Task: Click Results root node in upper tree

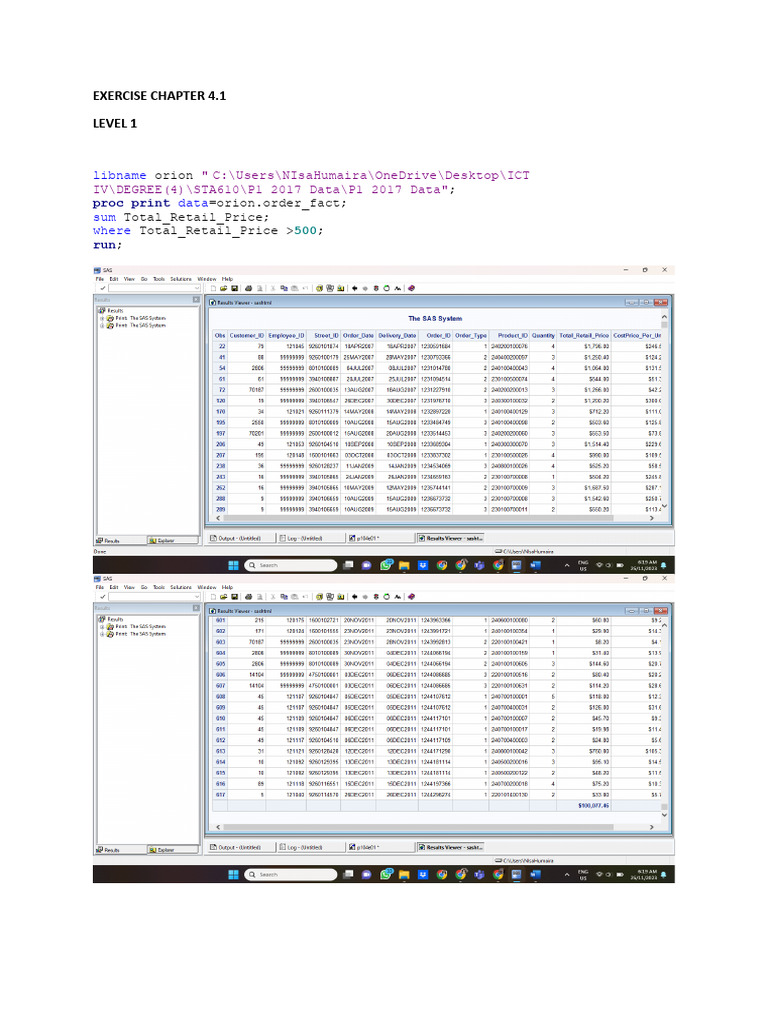Action: [x=112, y=310]
